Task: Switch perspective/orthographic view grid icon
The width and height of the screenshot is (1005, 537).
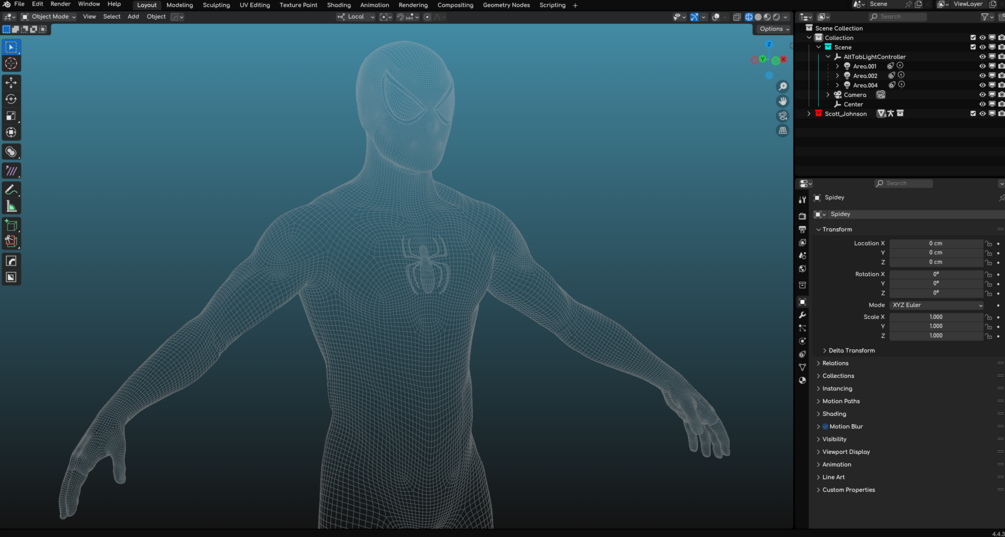Action: [783, 131]
